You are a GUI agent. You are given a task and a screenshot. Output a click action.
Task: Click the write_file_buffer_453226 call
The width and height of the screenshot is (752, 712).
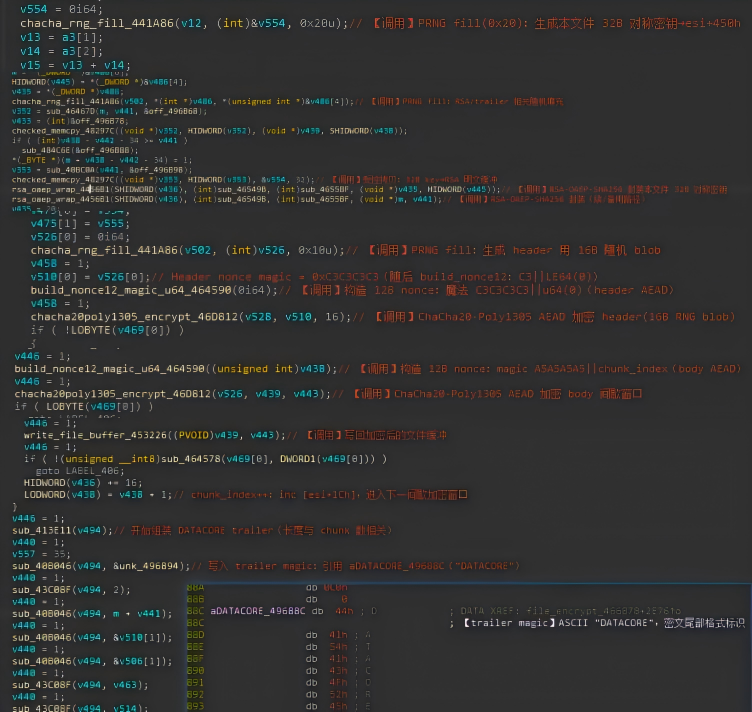tap(154, 435)
